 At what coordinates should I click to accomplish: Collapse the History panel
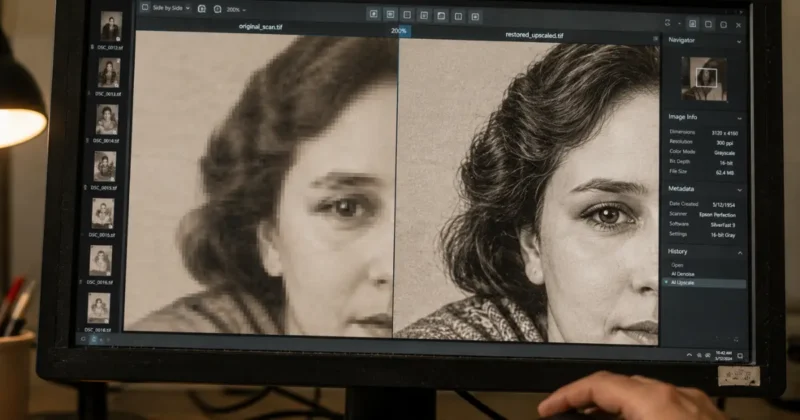click(740, 253)
